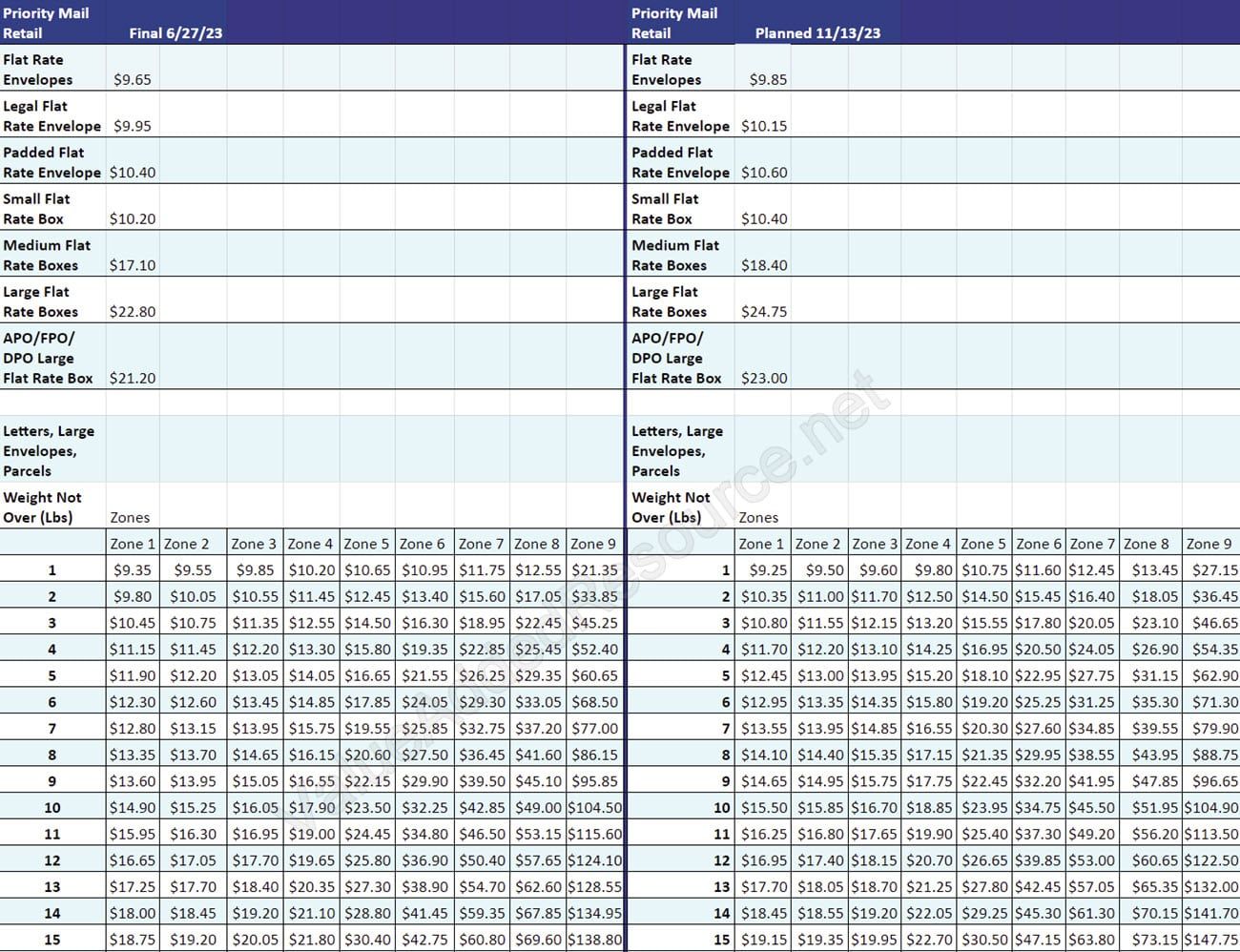Select the Legal Flat Rate Envelope $10.15 cell

pyautogui.click(x=764, y=125)
